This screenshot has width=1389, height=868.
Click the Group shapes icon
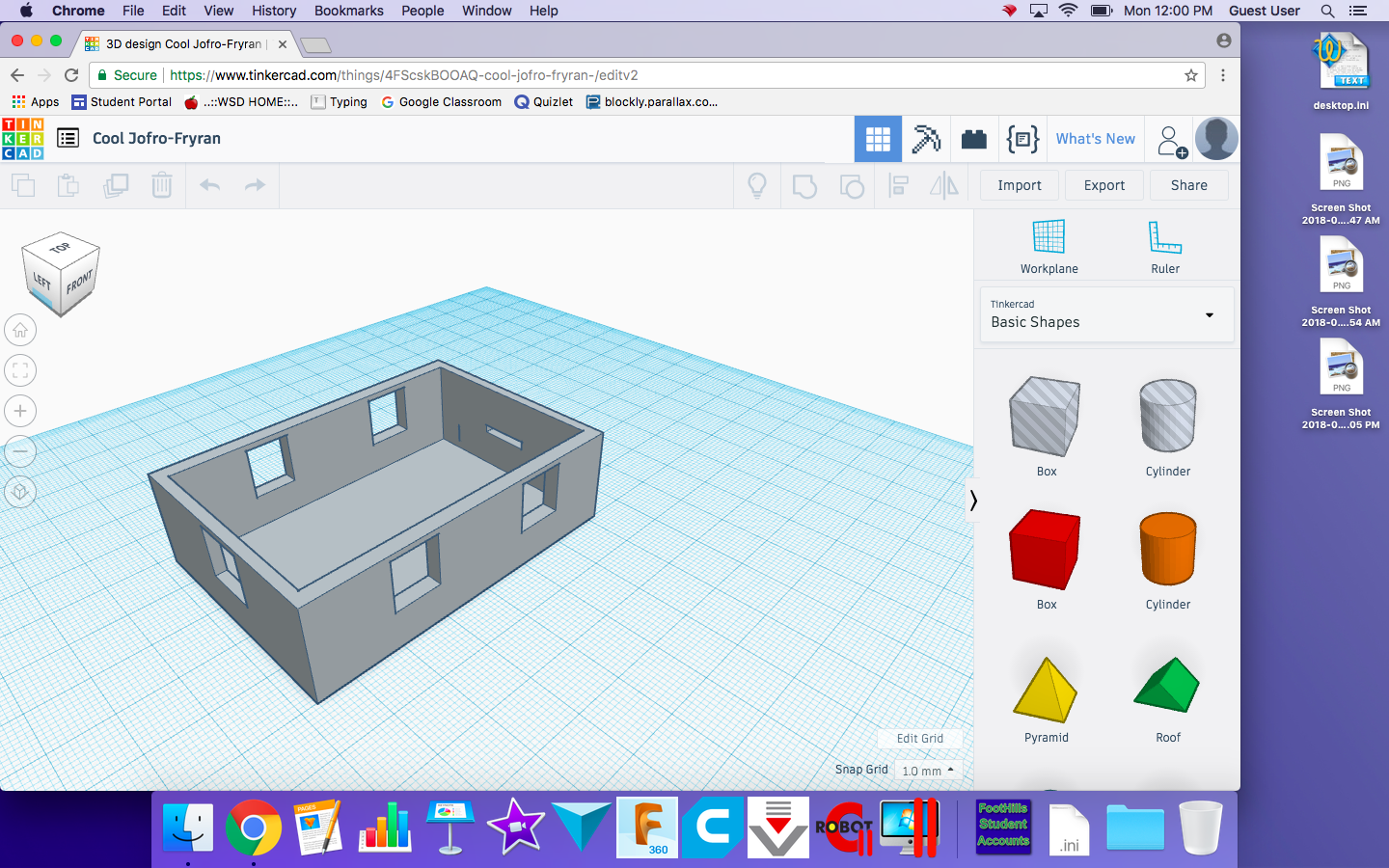[804, 185]
